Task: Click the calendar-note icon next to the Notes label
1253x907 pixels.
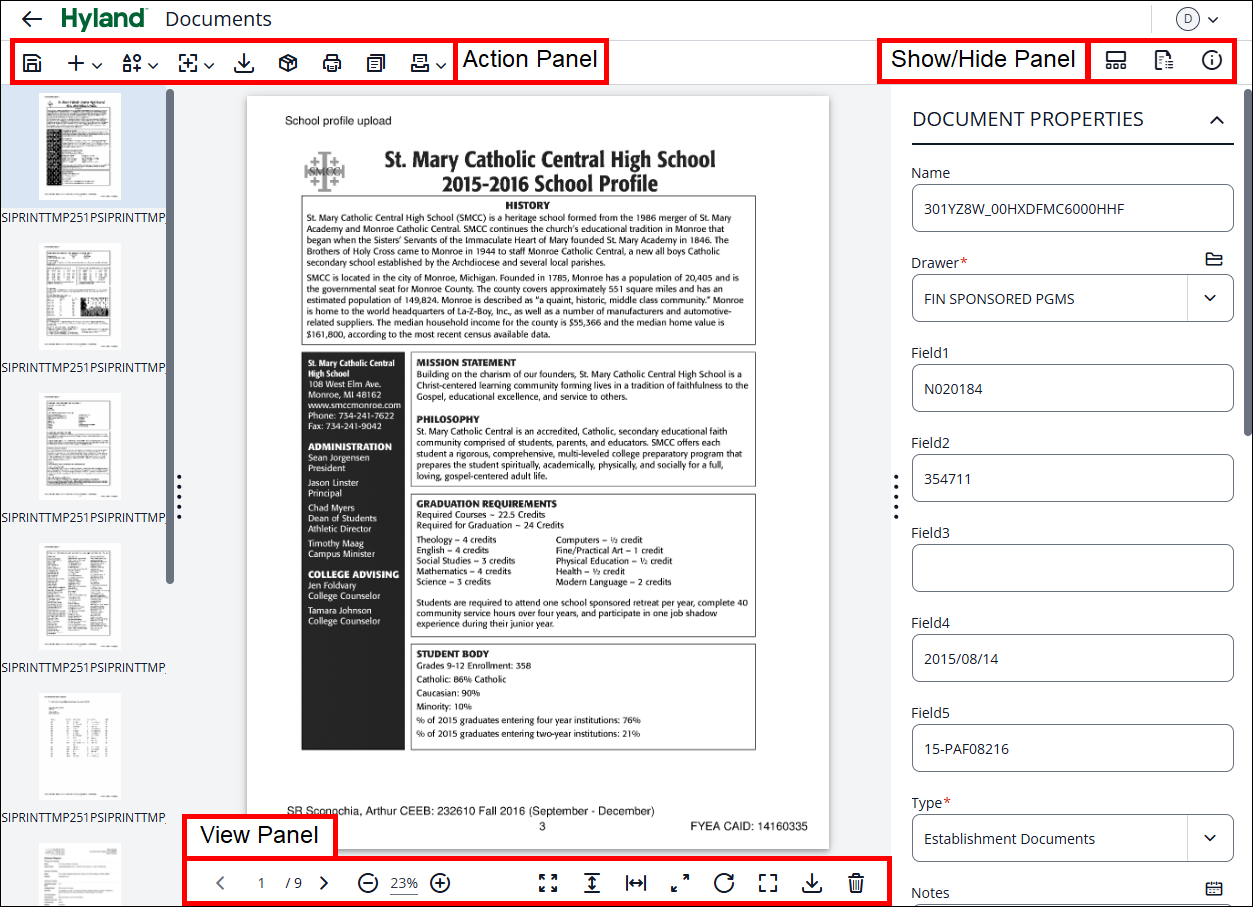Action: point(1214,888)
